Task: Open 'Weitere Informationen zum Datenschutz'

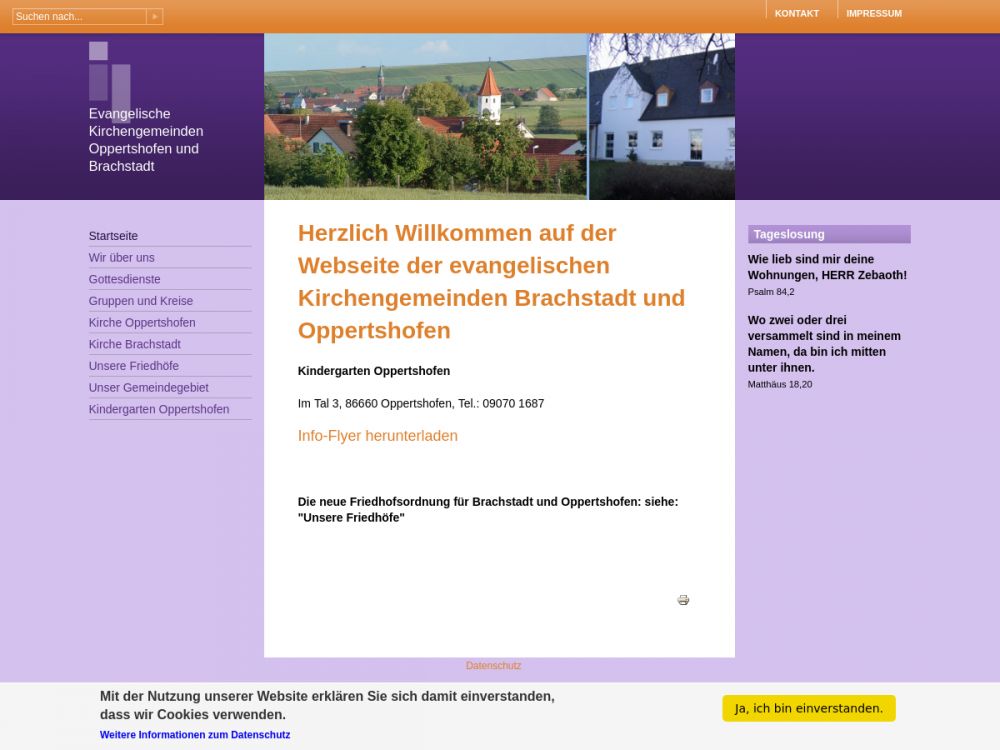Action: 195,735
